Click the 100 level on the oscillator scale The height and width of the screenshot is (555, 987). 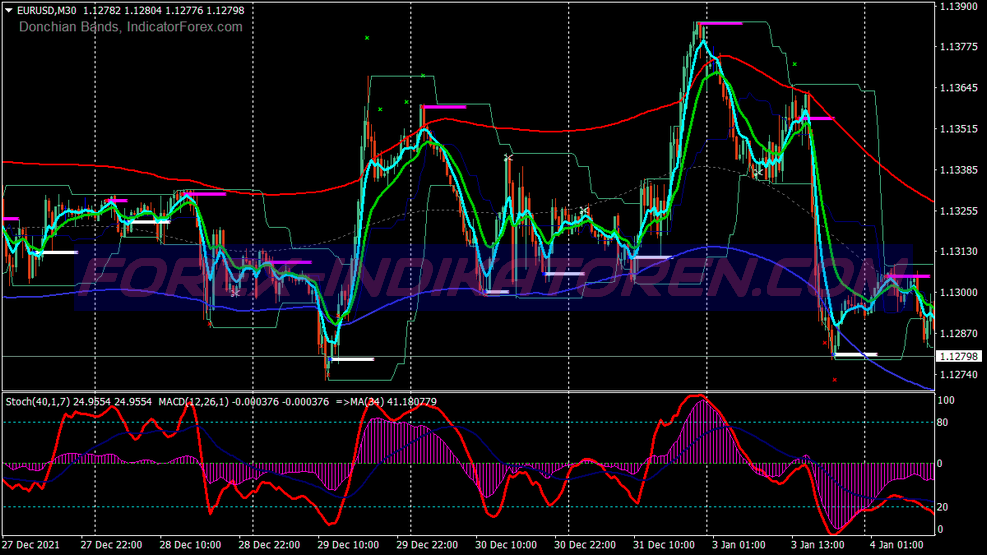[x=946, y=400]
